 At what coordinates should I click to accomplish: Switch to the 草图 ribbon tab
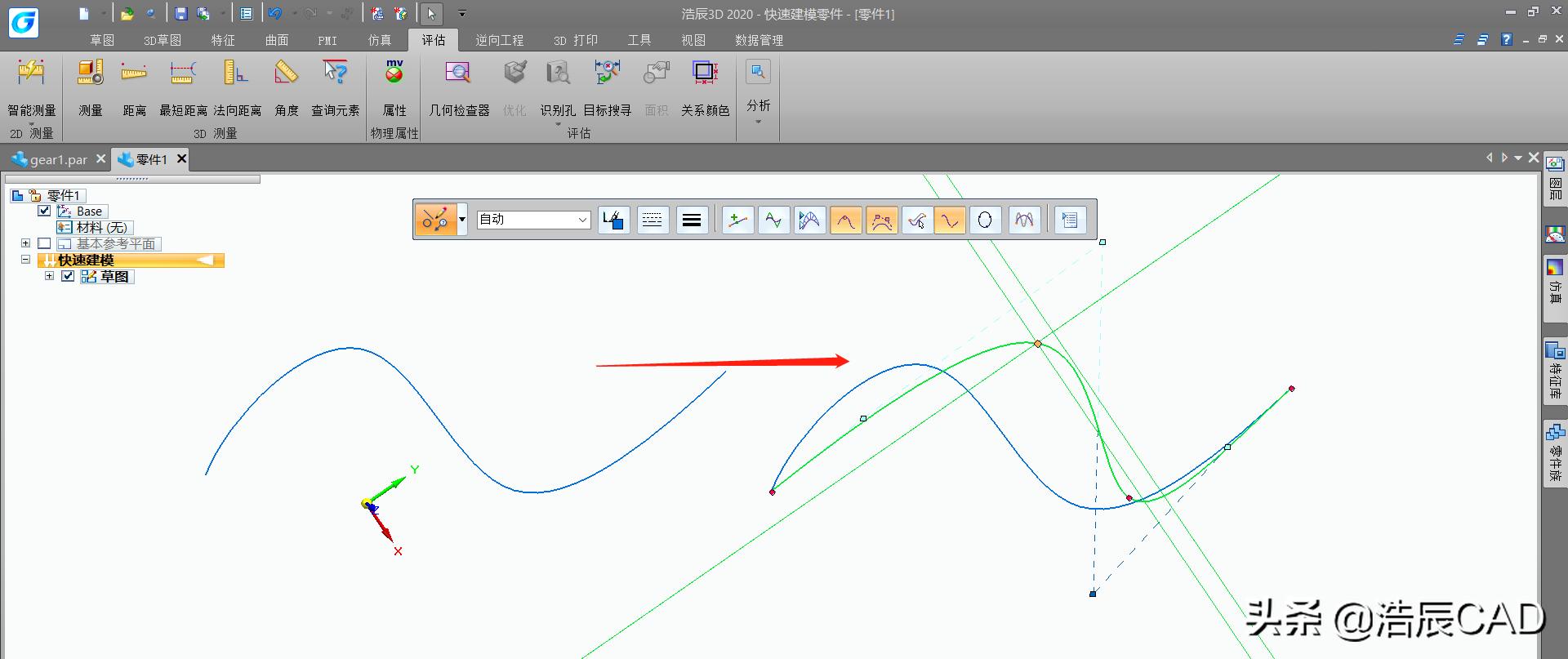click(x=102, y=40)
